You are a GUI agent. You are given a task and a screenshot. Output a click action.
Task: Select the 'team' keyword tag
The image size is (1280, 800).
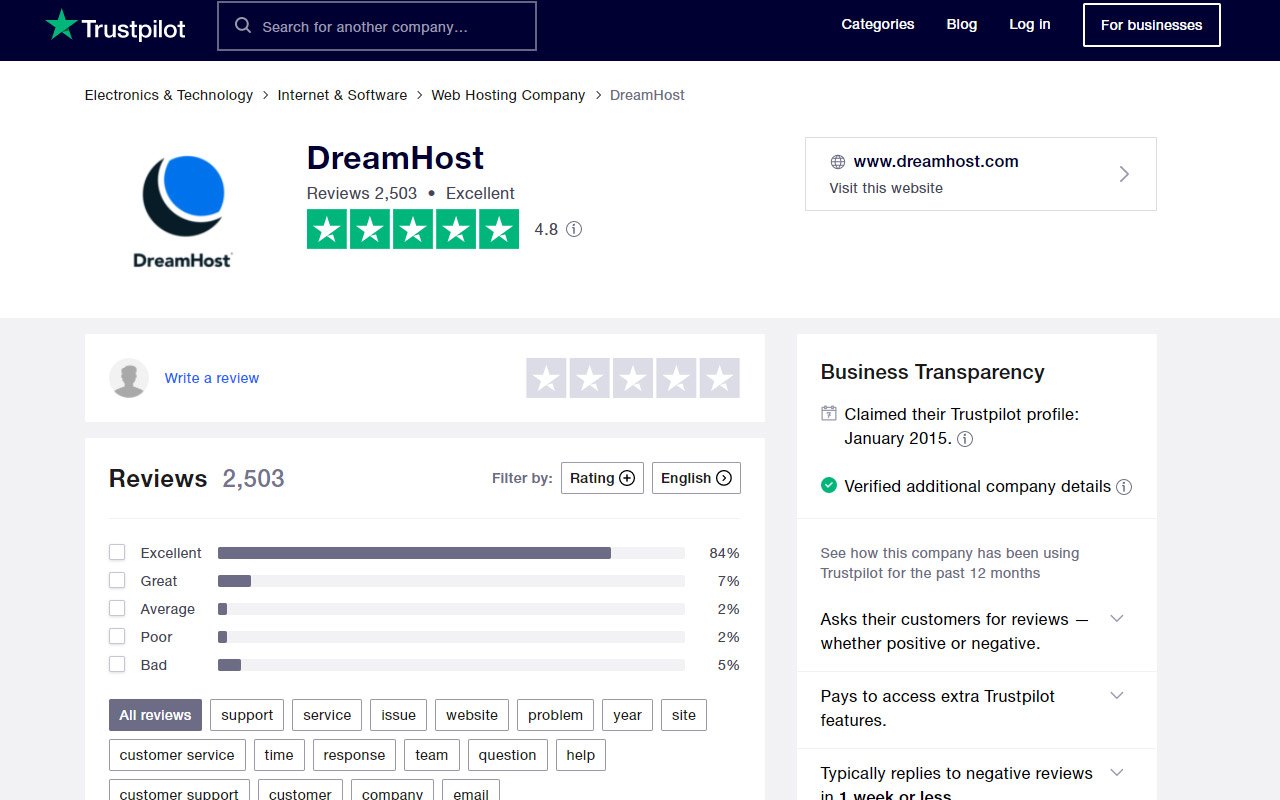pyautogui.click(x=432, y=755)
